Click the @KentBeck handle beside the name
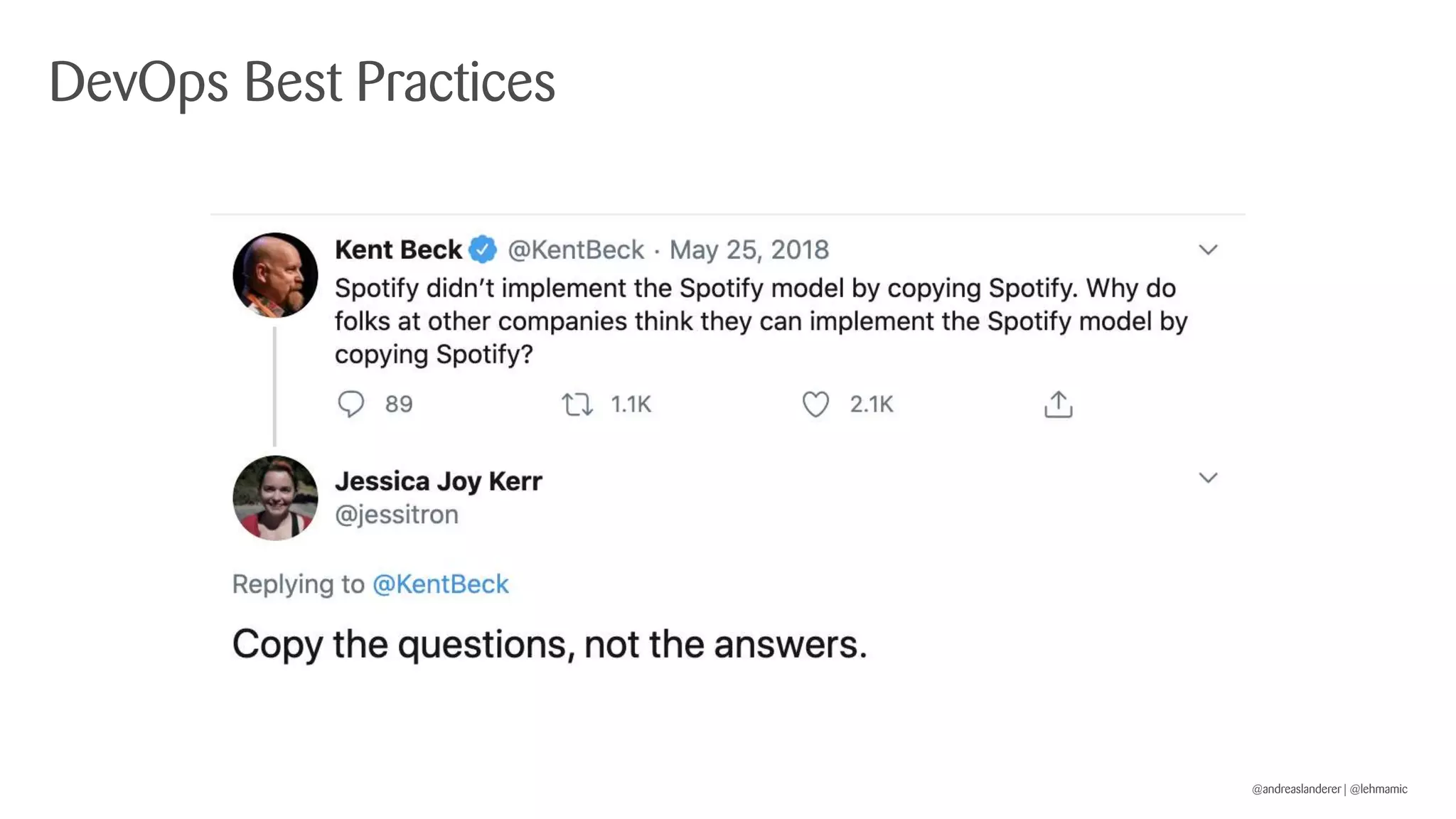This screenshot has width=1456, height=819. tap(576, 250)
